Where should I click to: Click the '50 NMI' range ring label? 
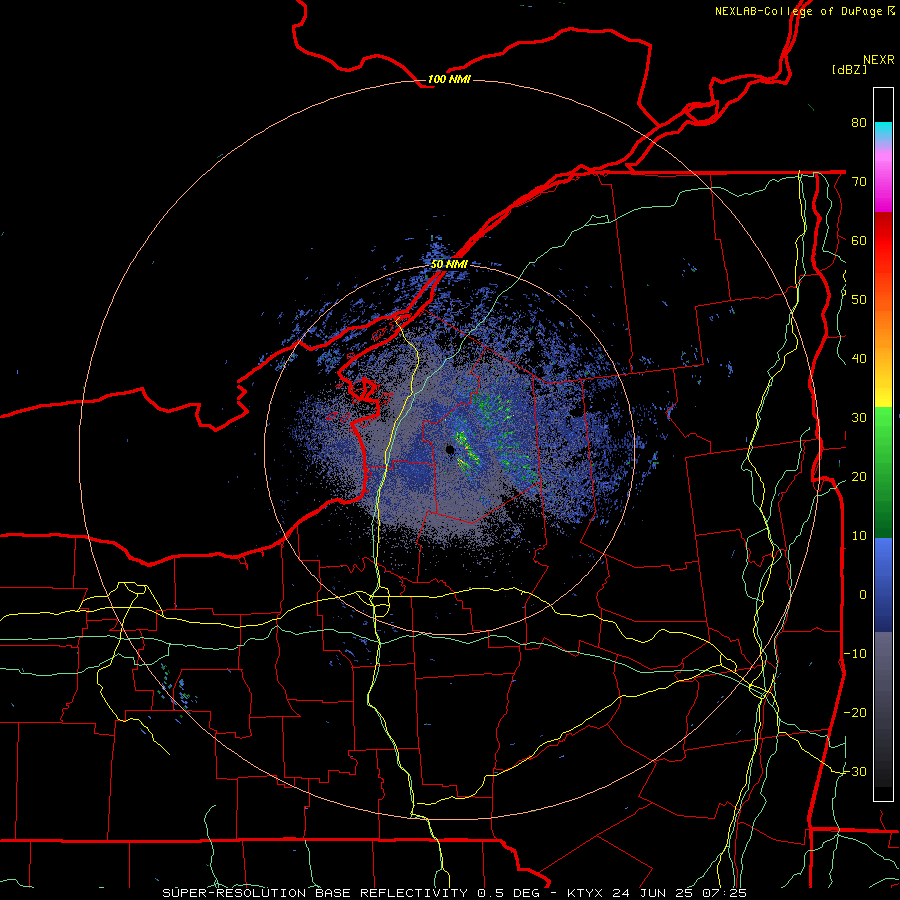tap(449, 264)
